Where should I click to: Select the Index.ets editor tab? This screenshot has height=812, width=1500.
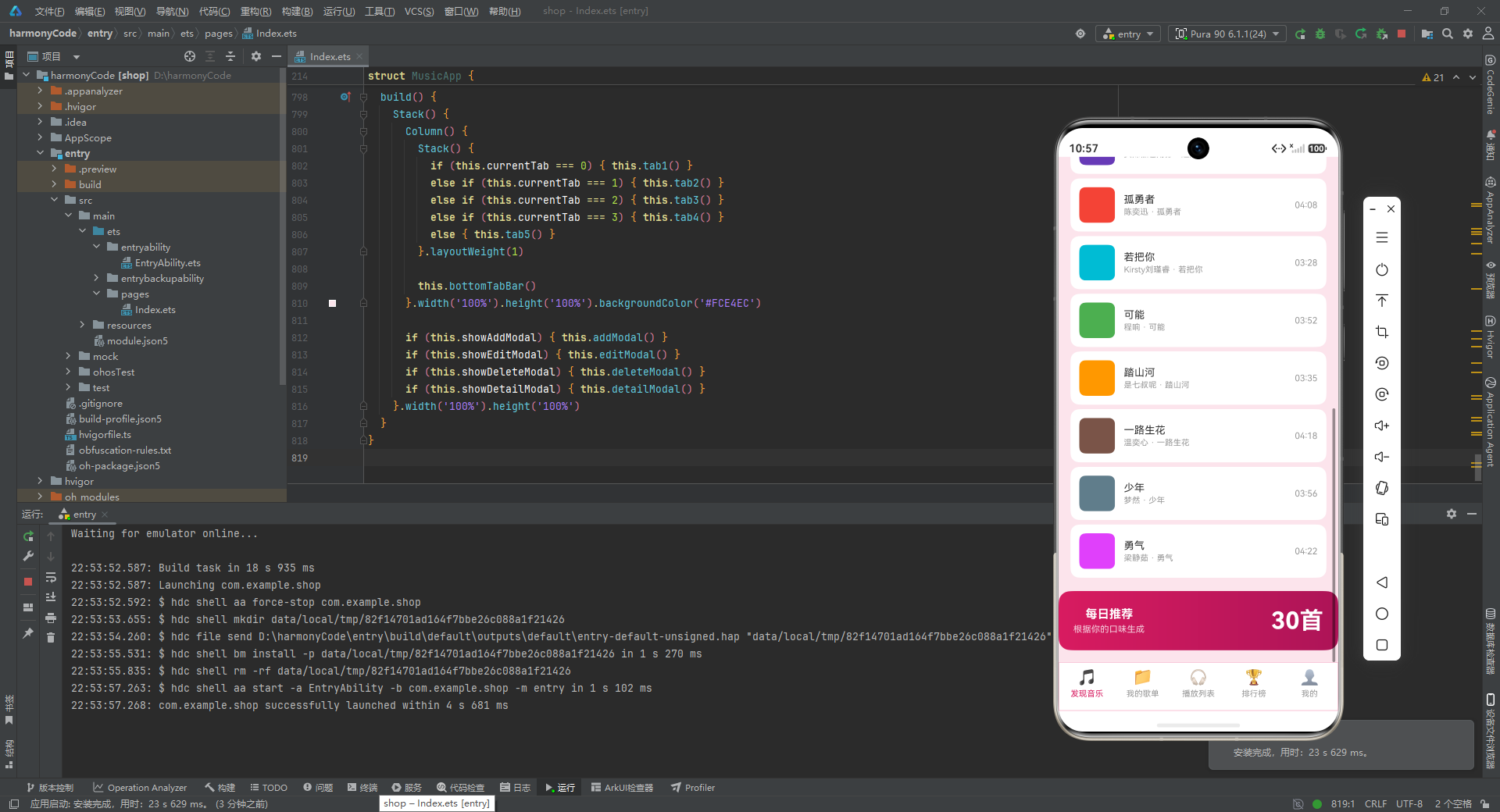(x=329, y=56)
